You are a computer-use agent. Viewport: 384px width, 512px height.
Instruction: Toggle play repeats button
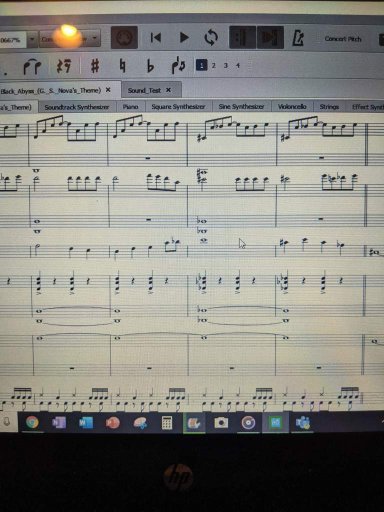point(242,37)
